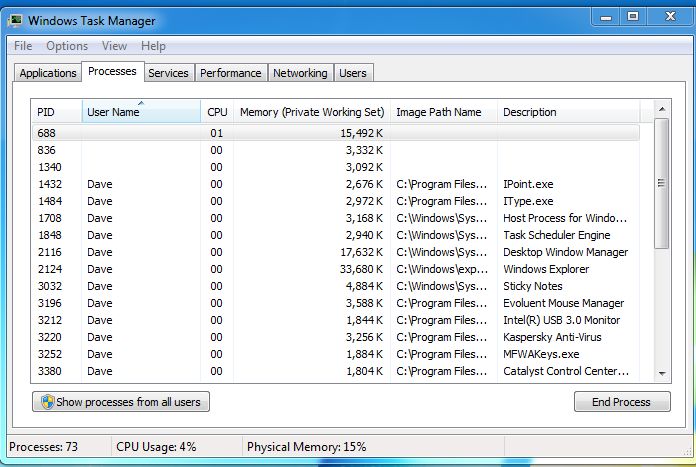Open the Options menu

[67, 46]
